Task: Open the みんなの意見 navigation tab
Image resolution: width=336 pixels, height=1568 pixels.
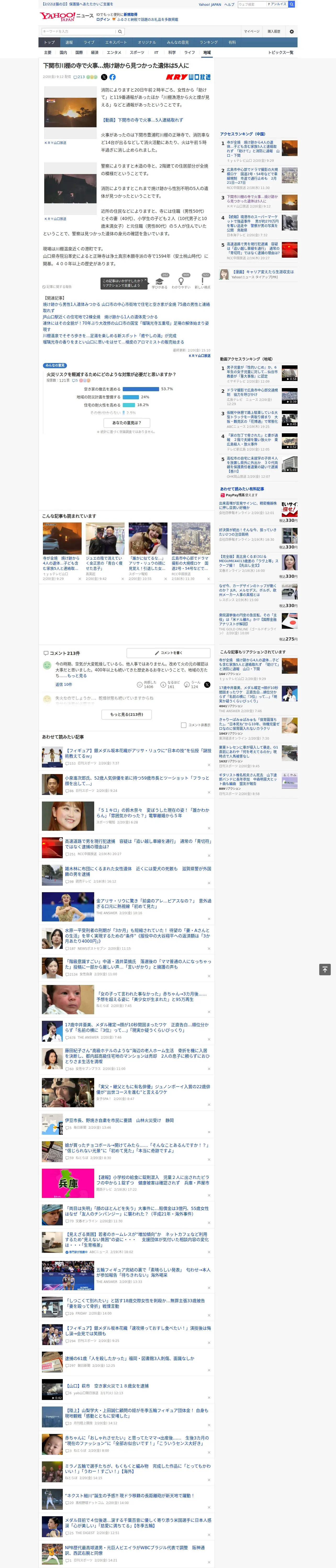Action: click(x=177, y=43)
